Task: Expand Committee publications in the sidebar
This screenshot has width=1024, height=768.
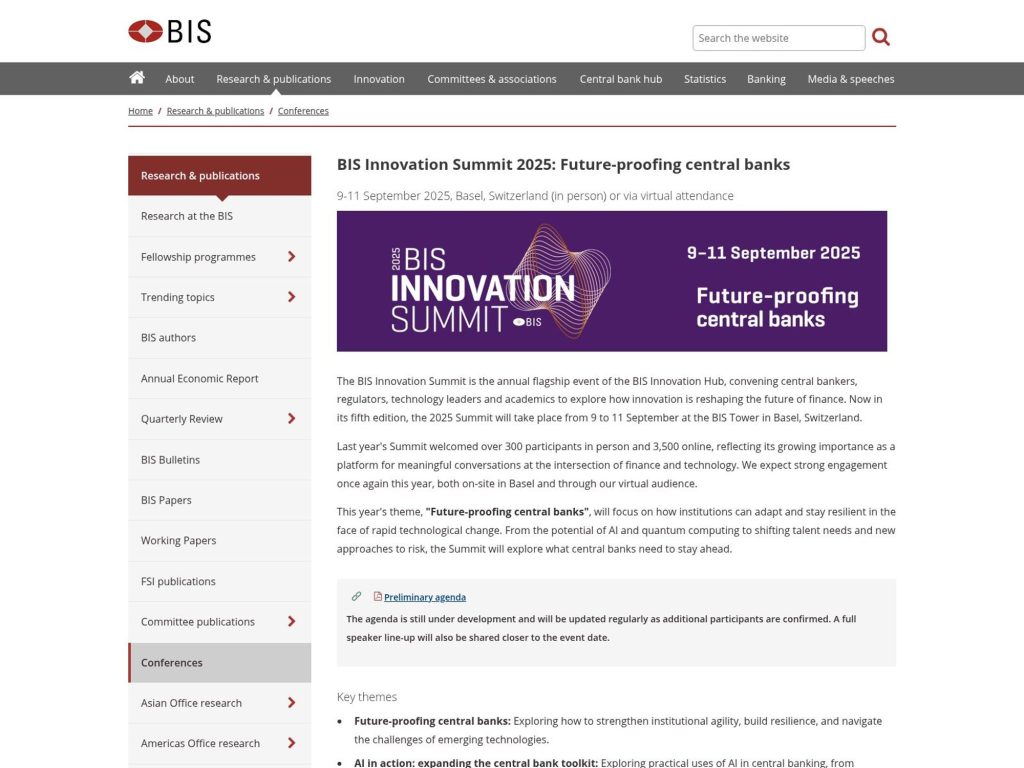Action: click(291, 621)
